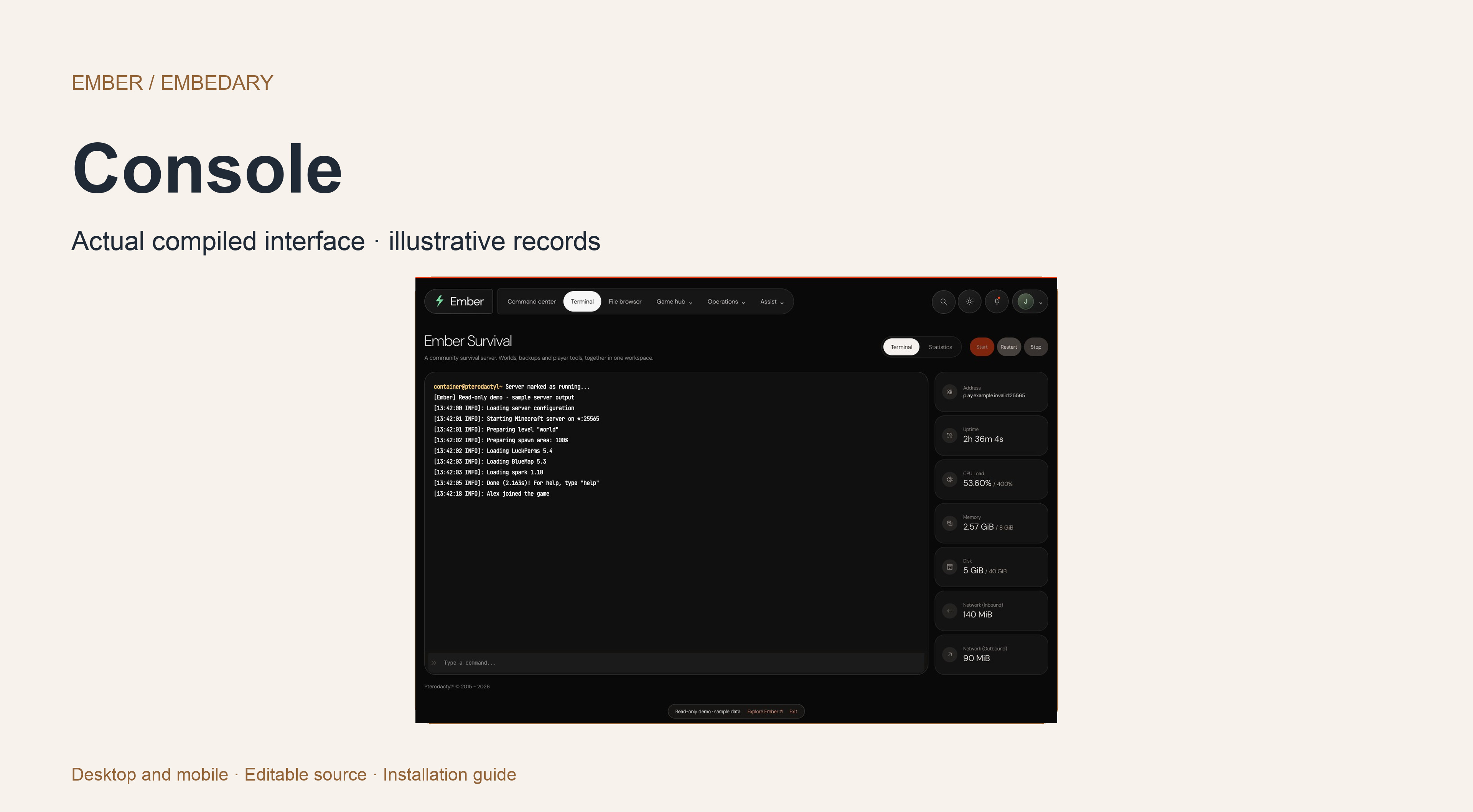Open the account dropdown chevron

[1040, 303]
